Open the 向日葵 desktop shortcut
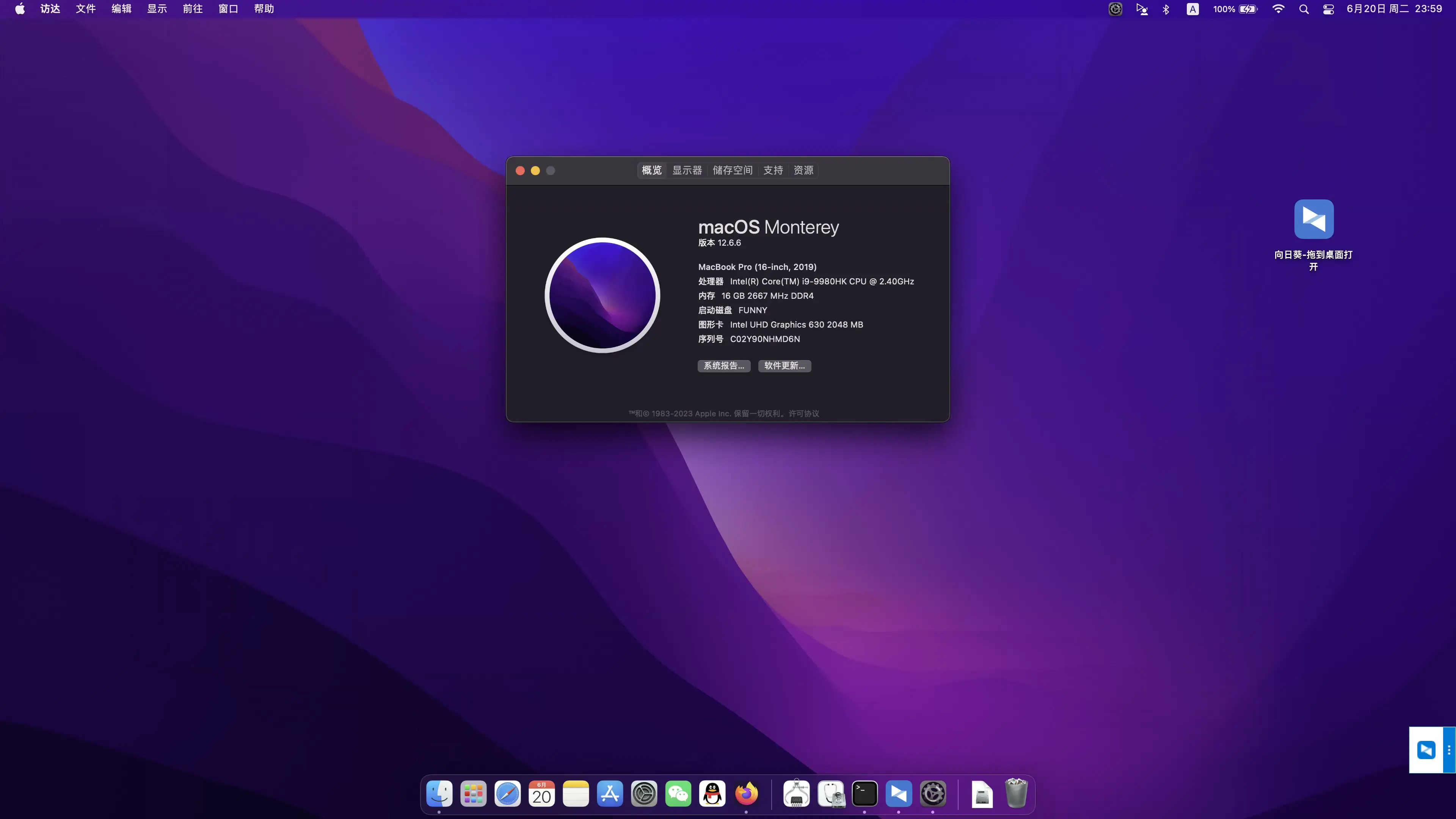 [1313, 219]
